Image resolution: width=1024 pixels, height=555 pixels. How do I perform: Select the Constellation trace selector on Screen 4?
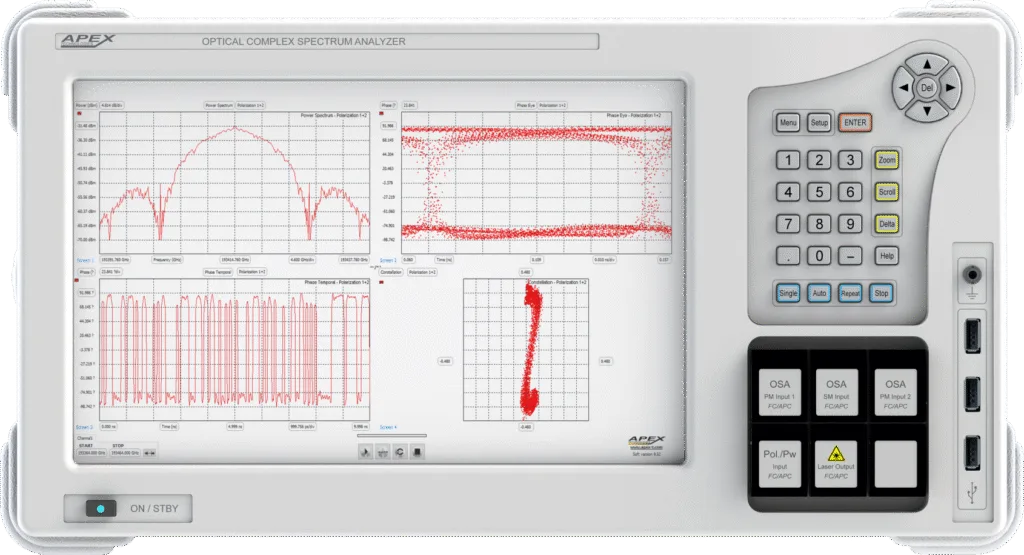(x=391, y=272)
